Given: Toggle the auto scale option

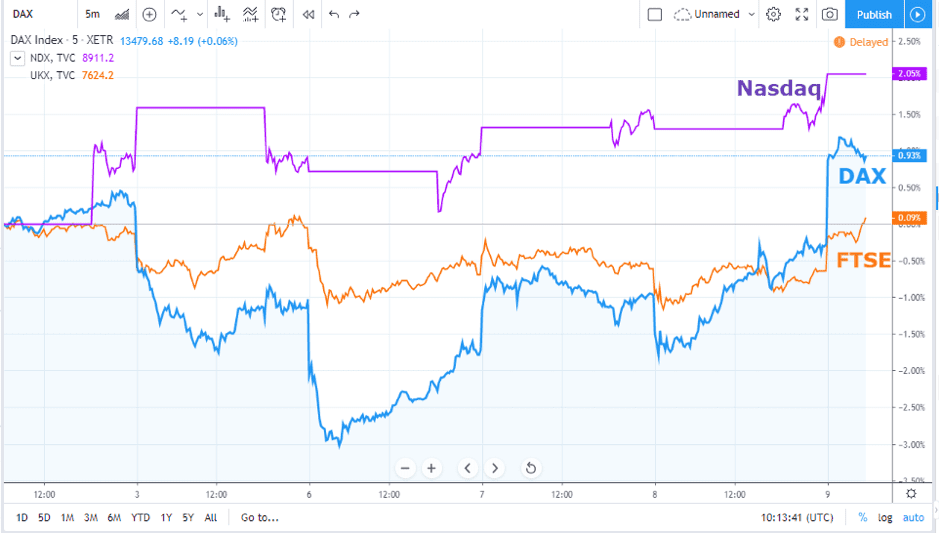Looking at the screenshot, I should (x=913, y=517).
